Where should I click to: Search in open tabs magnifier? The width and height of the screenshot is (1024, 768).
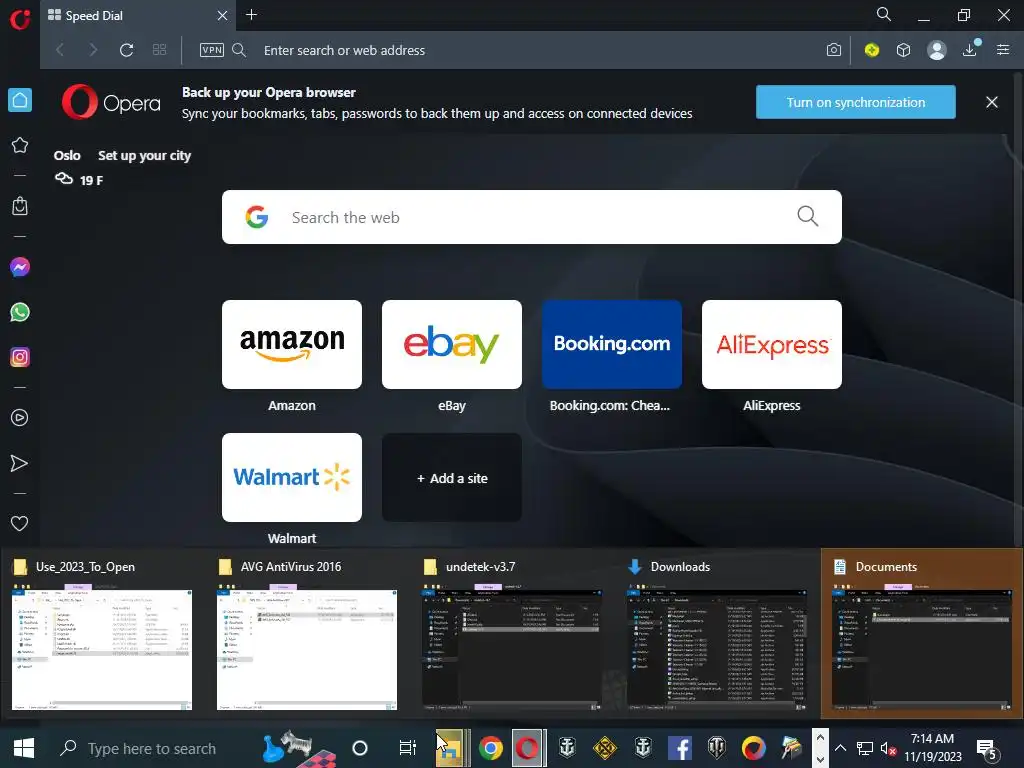coord(884,14)
